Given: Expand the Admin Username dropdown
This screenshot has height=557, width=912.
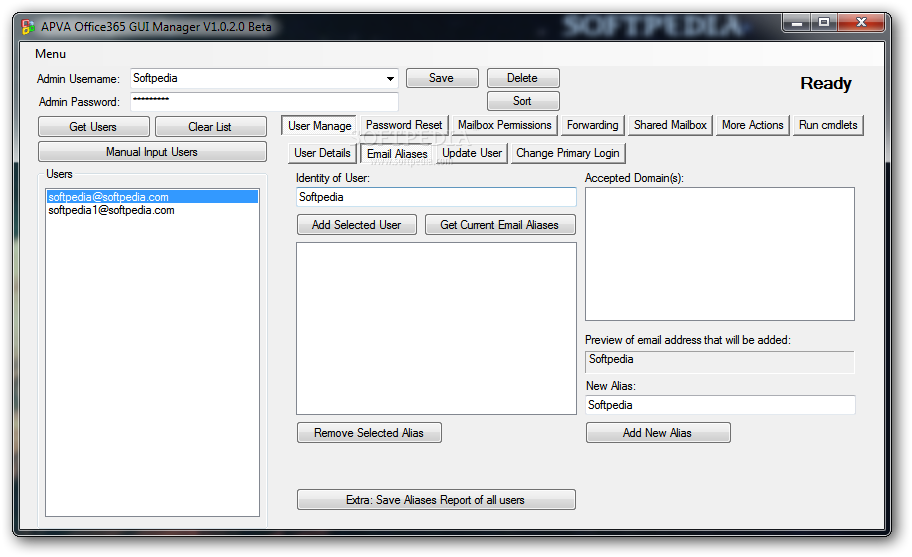Looking at the screenshot, I should tap(390, 78).
